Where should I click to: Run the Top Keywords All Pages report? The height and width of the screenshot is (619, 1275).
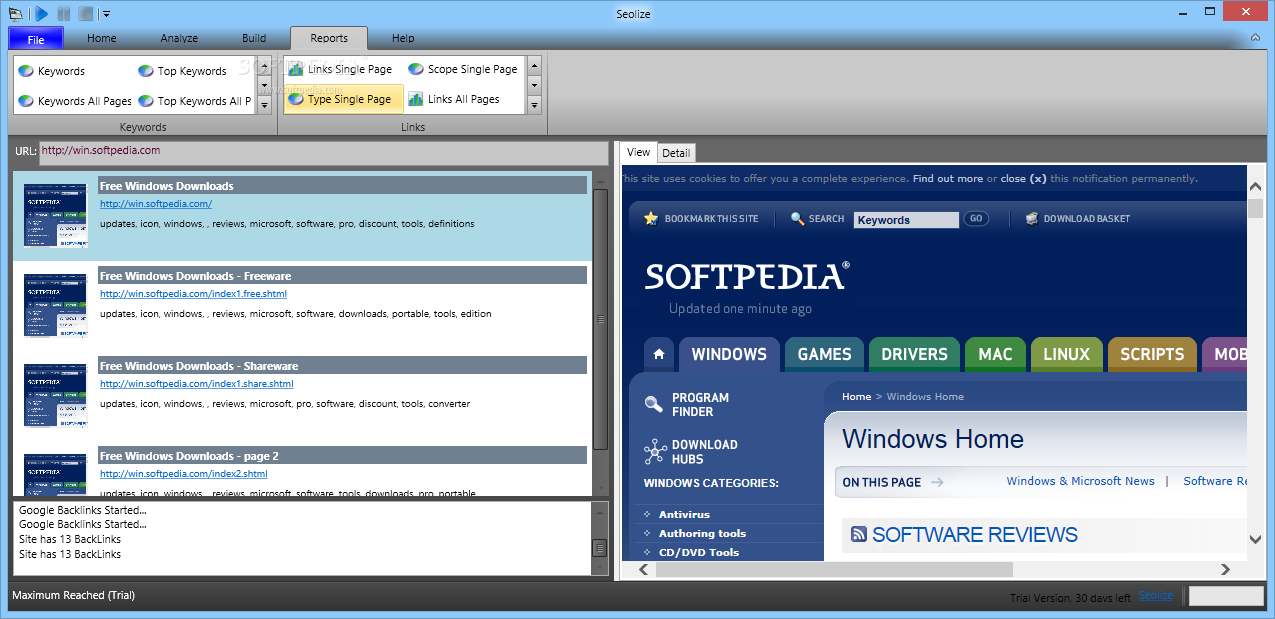click(x=195, y=101)
